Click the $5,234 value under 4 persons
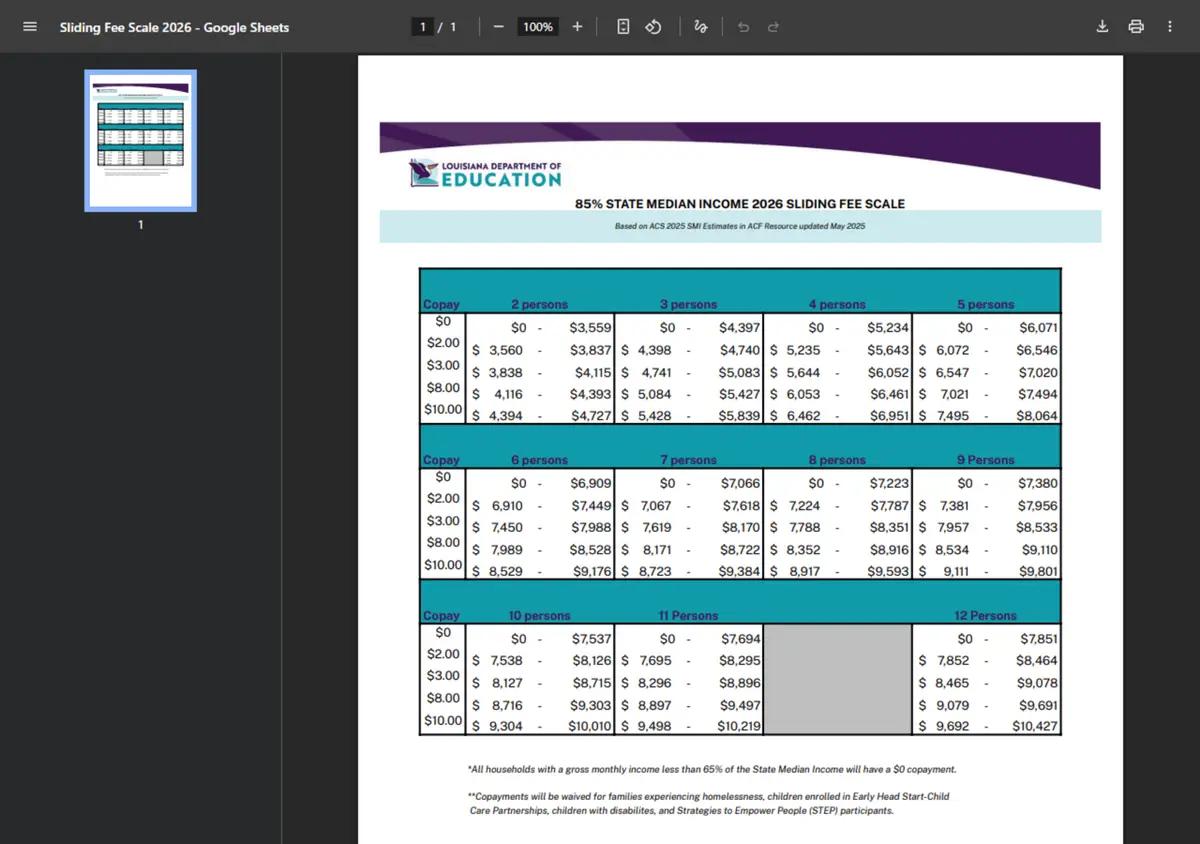Viewport: 1200px width, 844px height. (888, 328)
